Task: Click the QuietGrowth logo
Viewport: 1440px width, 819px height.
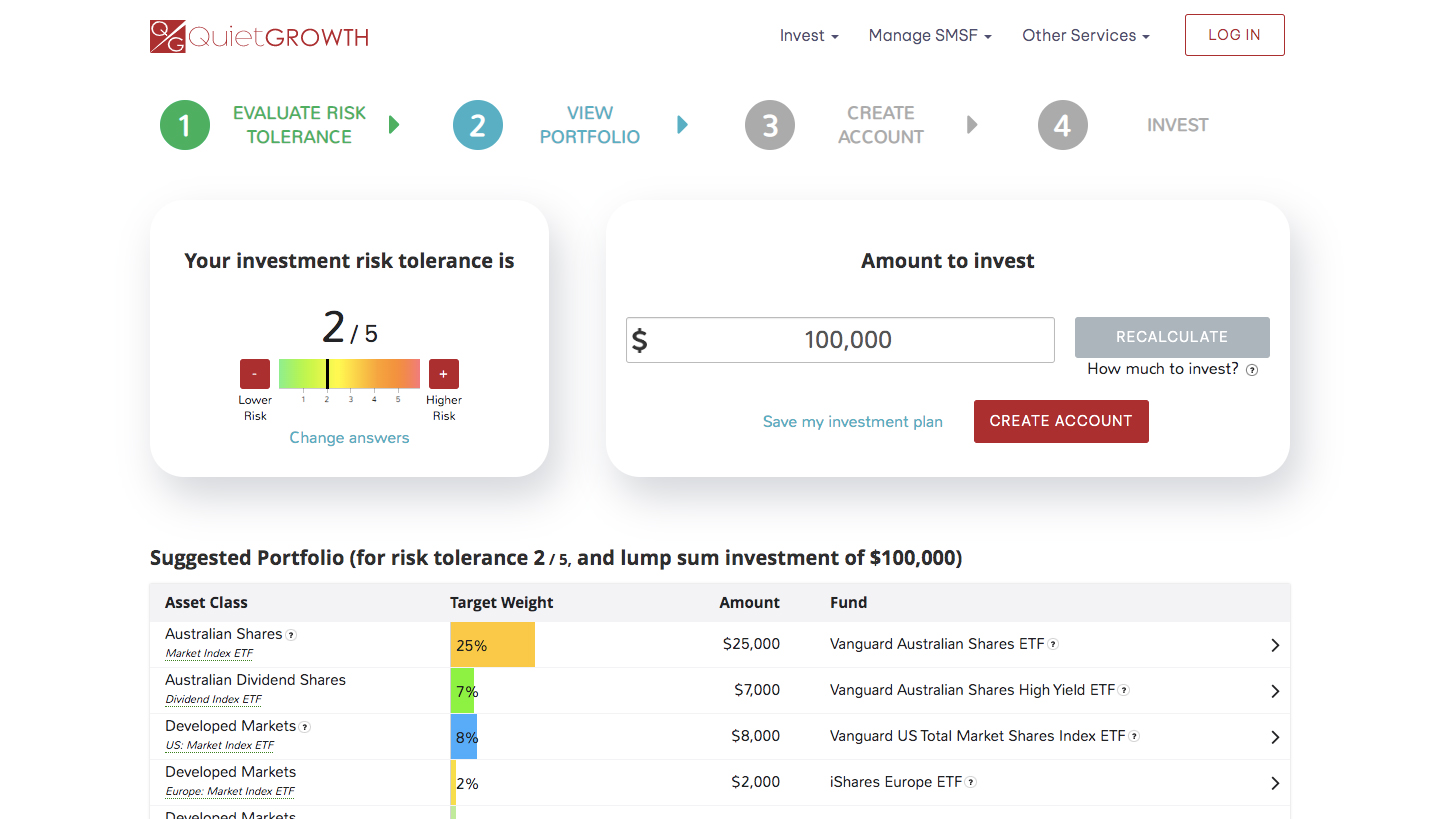Action: [259, 37]
